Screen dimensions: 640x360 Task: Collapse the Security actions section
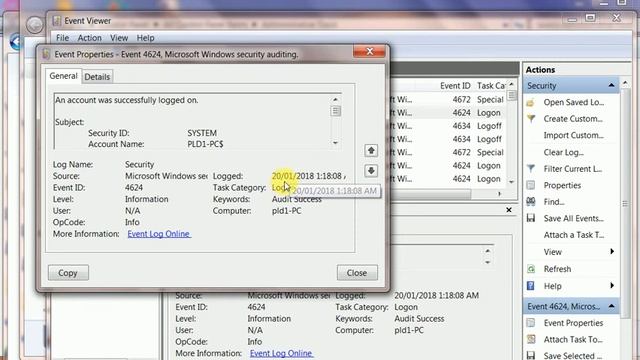click(x=611, y=85)
